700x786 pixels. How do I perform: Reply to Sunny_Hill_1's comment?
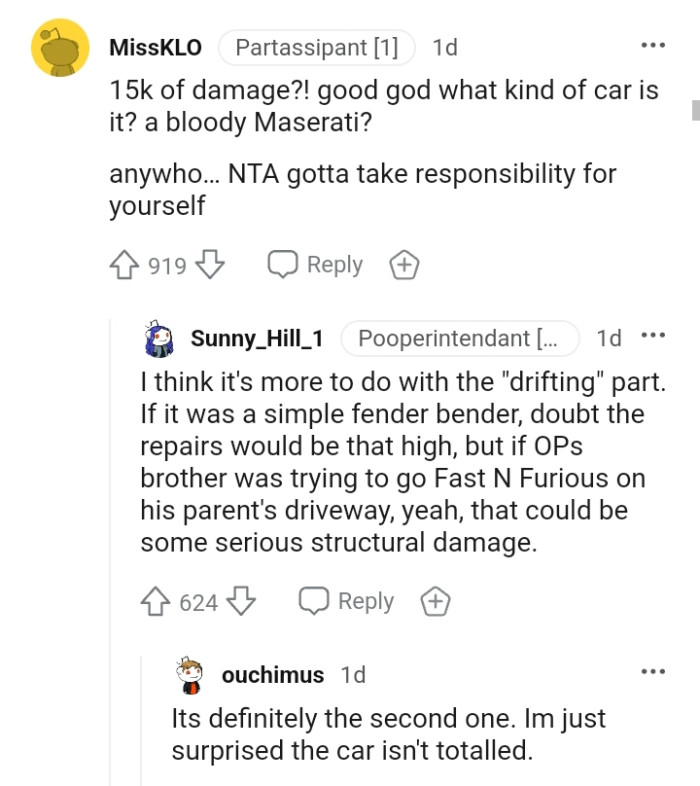point(348,601)
